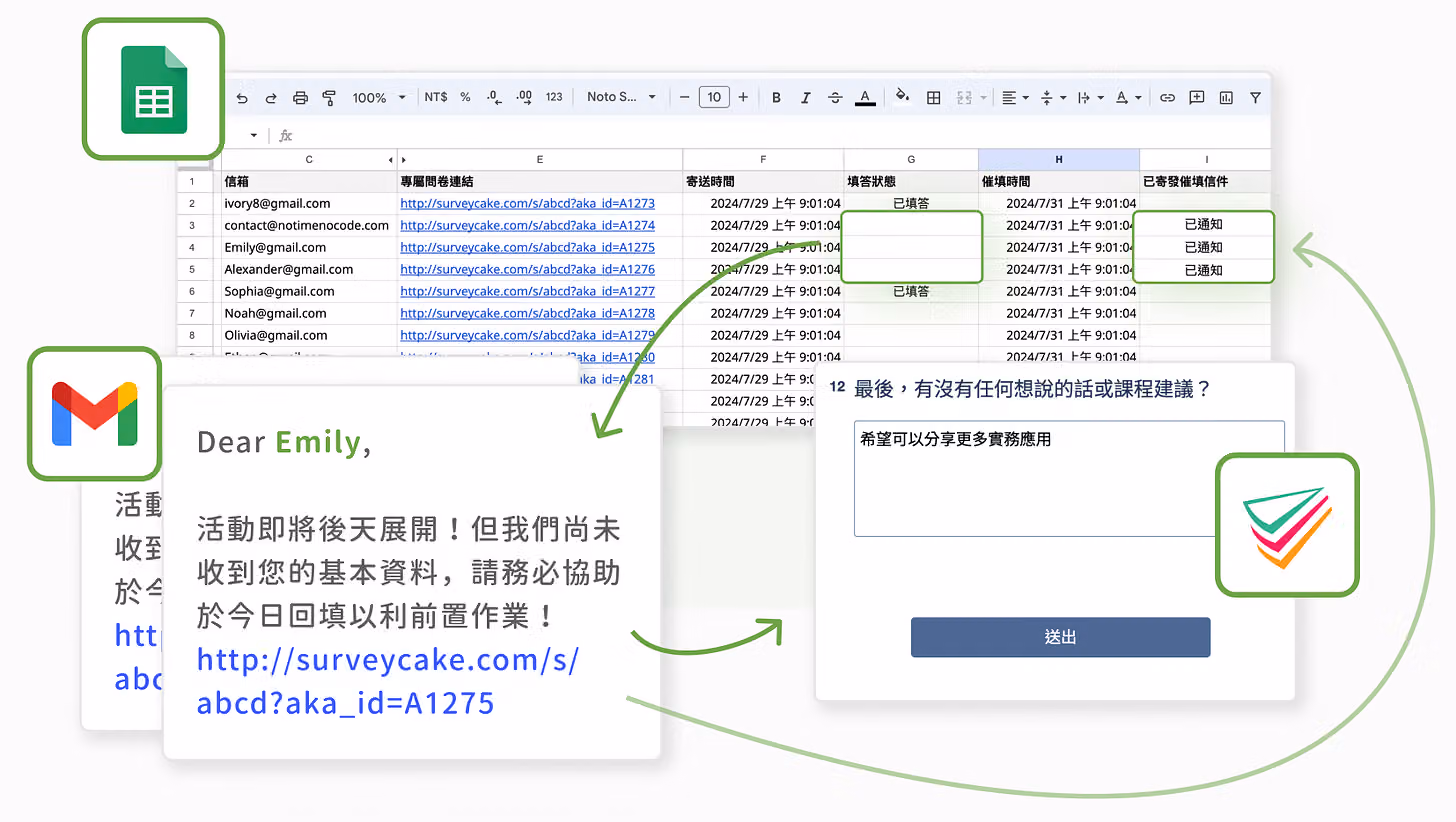Toggle Italic formatting
Image resolution: width=1456 pixels, height=822 pixels.
point(805,98)
